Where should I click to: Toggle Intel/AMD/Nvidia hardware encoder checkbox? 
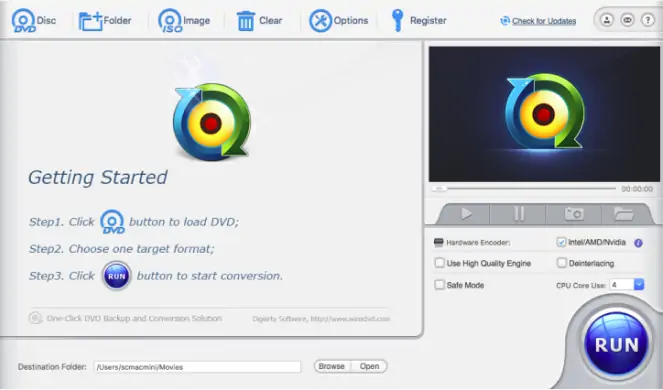point(561,242)
